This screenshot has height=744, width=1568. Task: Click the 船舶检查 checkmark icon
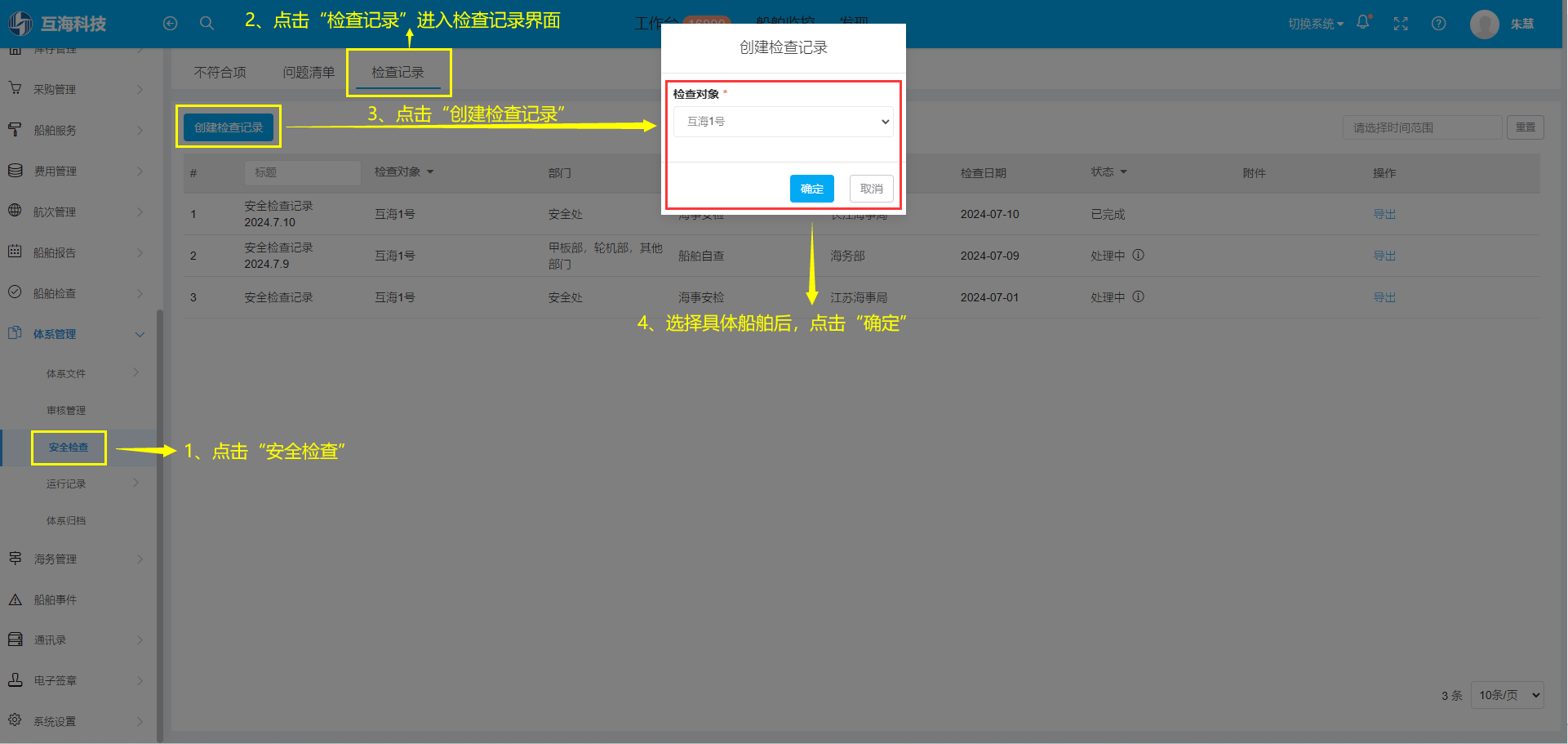15,292
